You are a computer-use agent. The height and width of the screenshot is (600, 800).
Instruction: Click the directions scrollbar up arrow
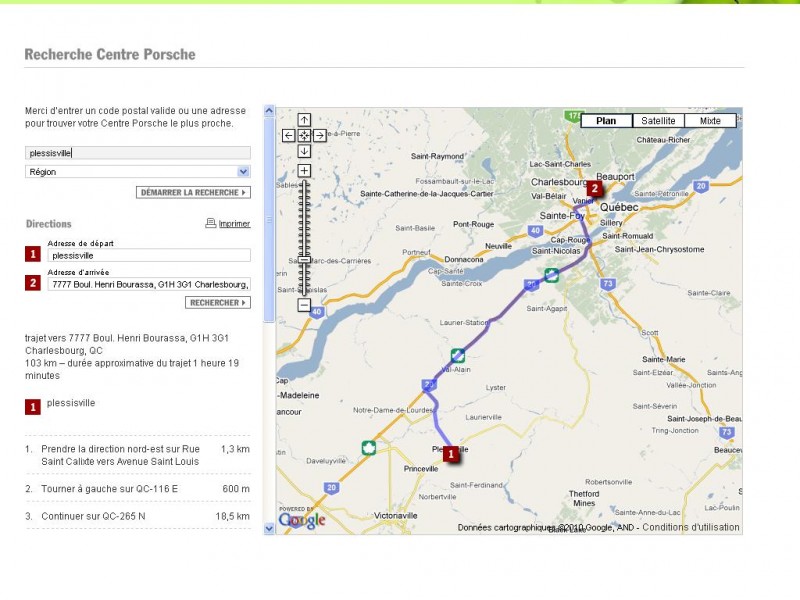pos(269,110)
